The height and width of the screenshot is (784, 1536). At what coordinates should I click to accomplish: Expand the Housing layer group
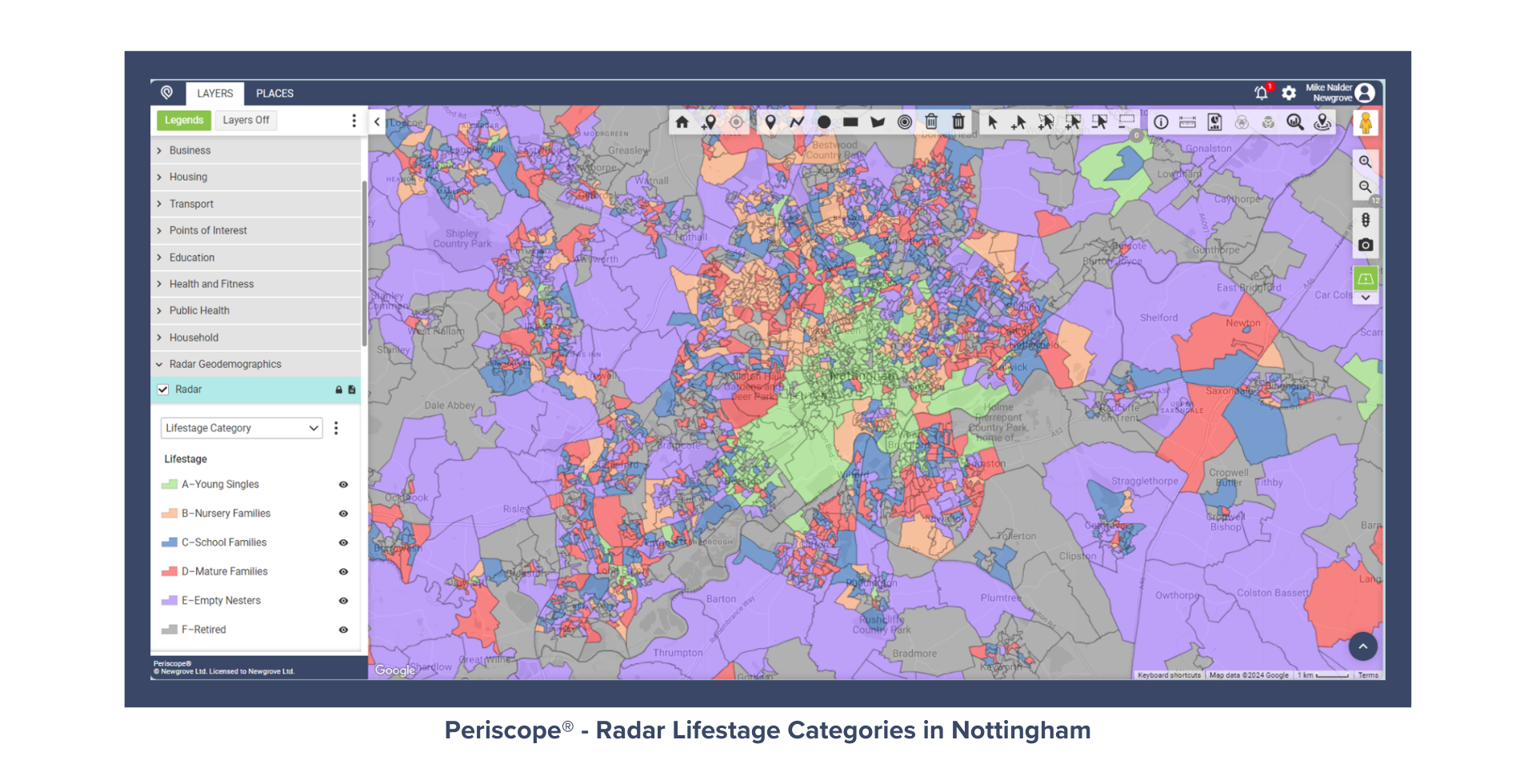(188, 177)
